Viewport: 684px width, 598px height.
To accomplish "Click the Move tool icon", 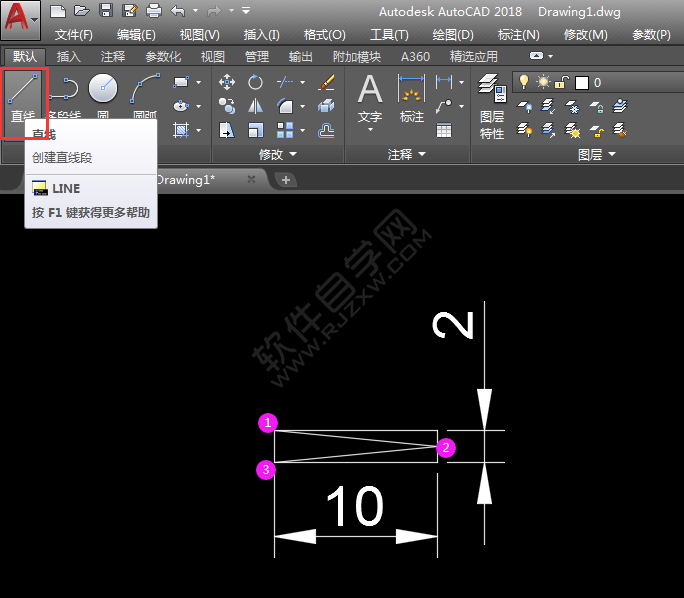I will point(227,82).
